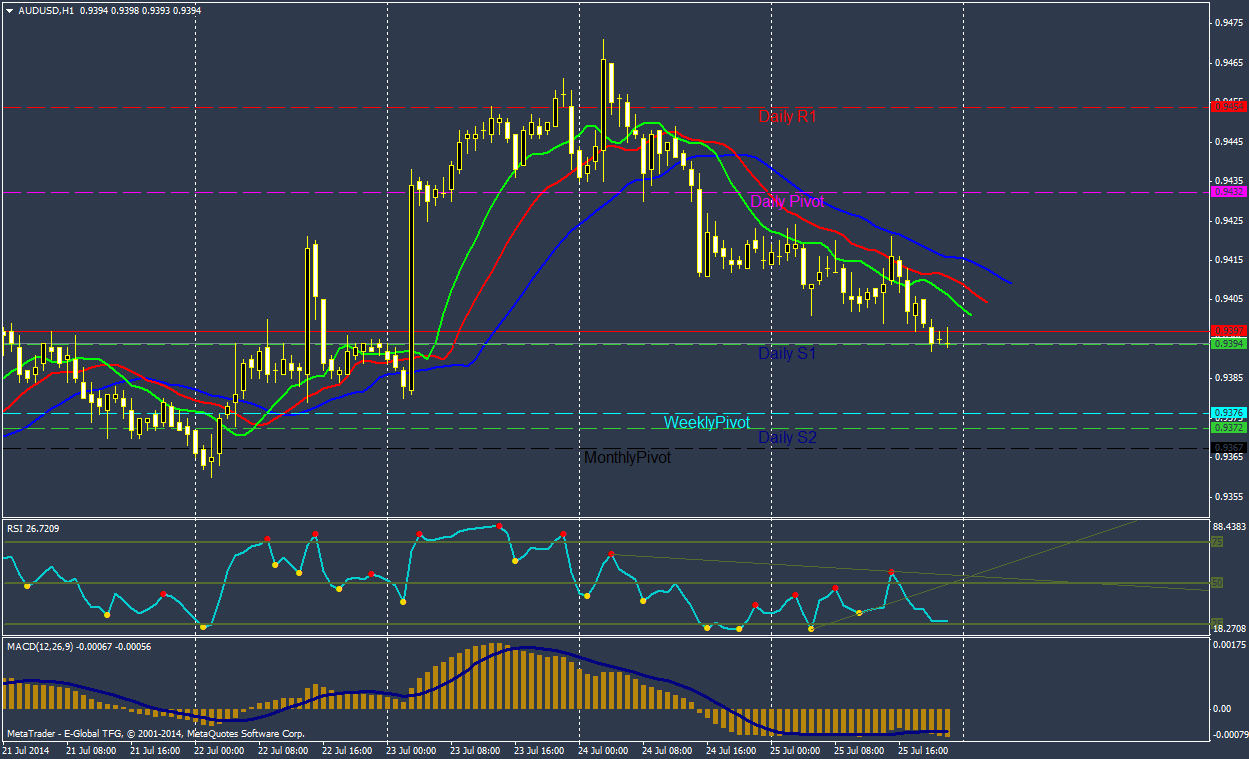Click the RSI 26.7209 indicator label

33,528
